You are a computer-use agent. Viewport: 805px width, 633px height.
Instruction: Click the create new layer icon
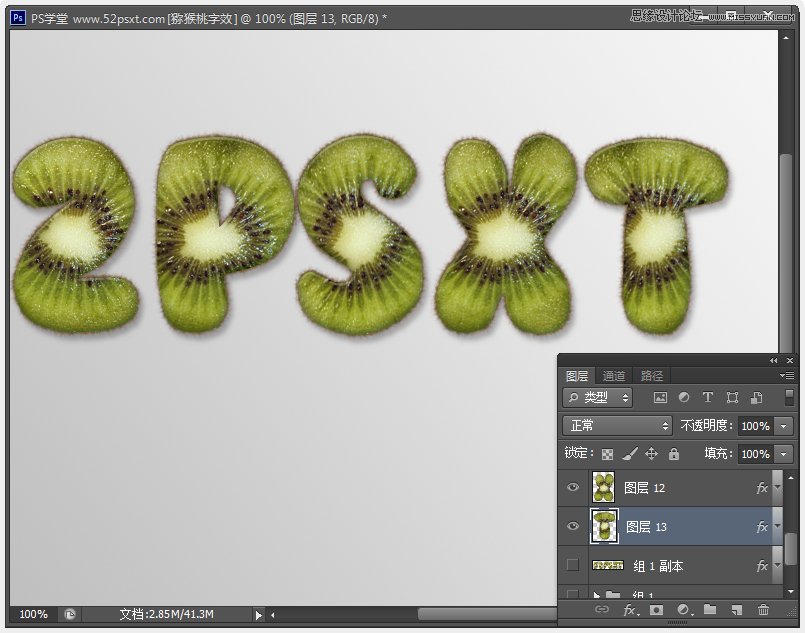click(x=737, y=609)
